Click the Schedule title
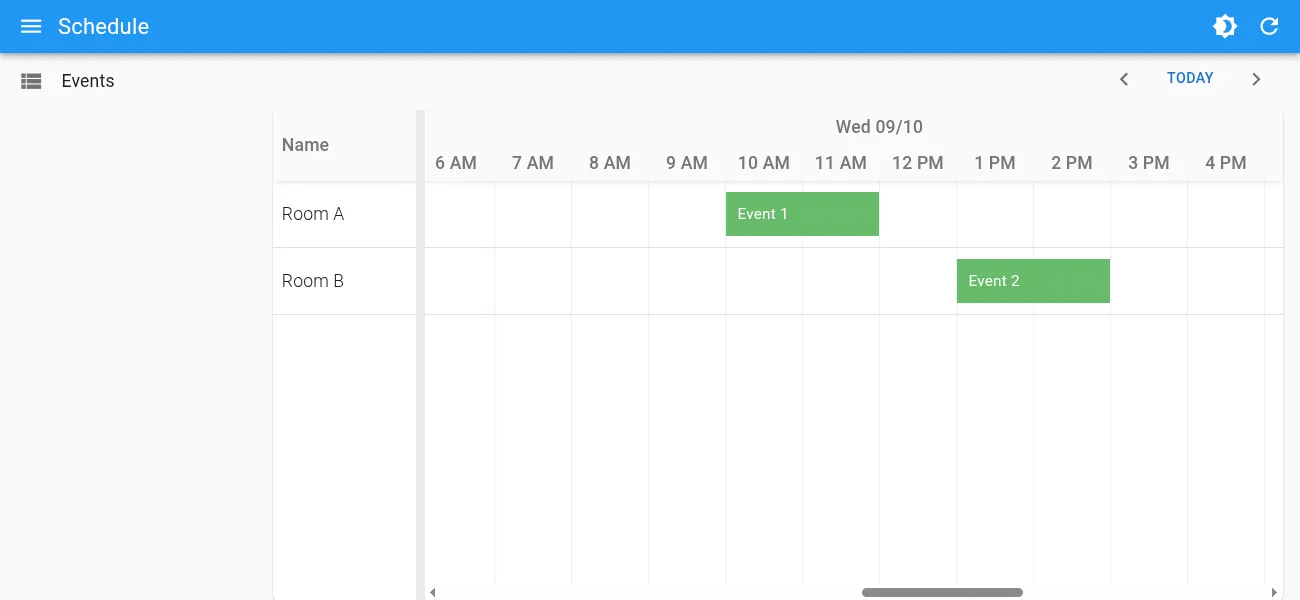This screenshot has height=600, width=1300. [x=103, y=26]
